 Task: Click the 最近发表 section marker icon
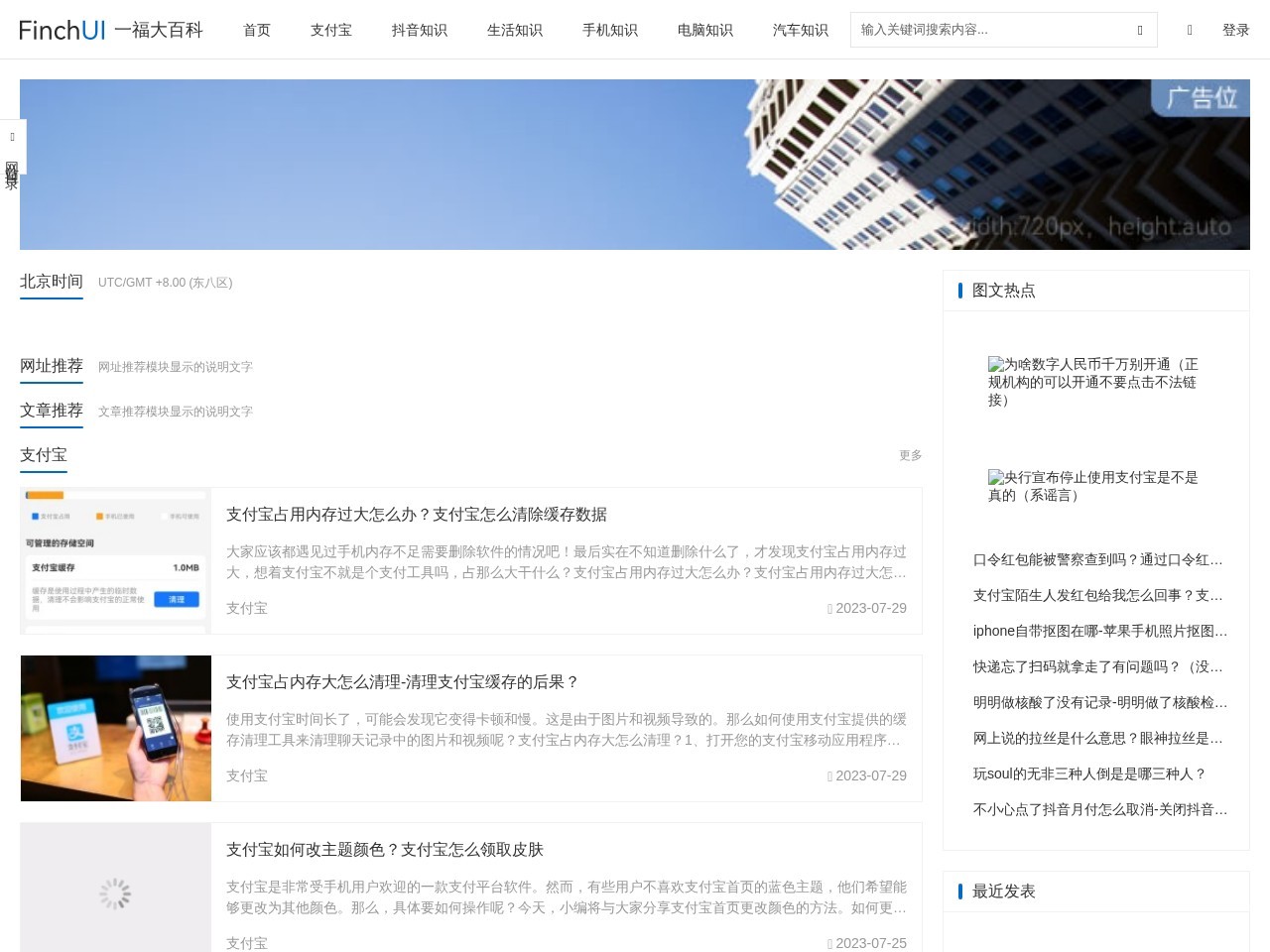click(960, 891)
